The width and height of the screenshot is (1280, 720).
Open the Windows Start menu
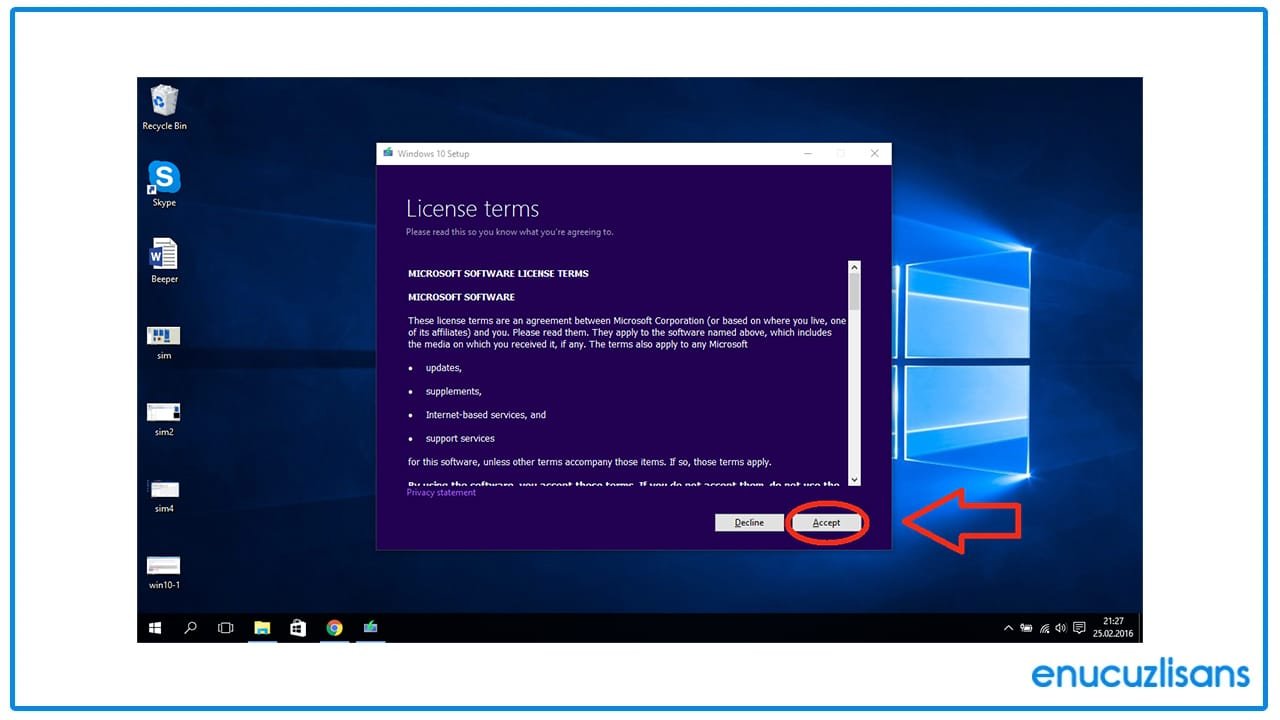[155, 628]
